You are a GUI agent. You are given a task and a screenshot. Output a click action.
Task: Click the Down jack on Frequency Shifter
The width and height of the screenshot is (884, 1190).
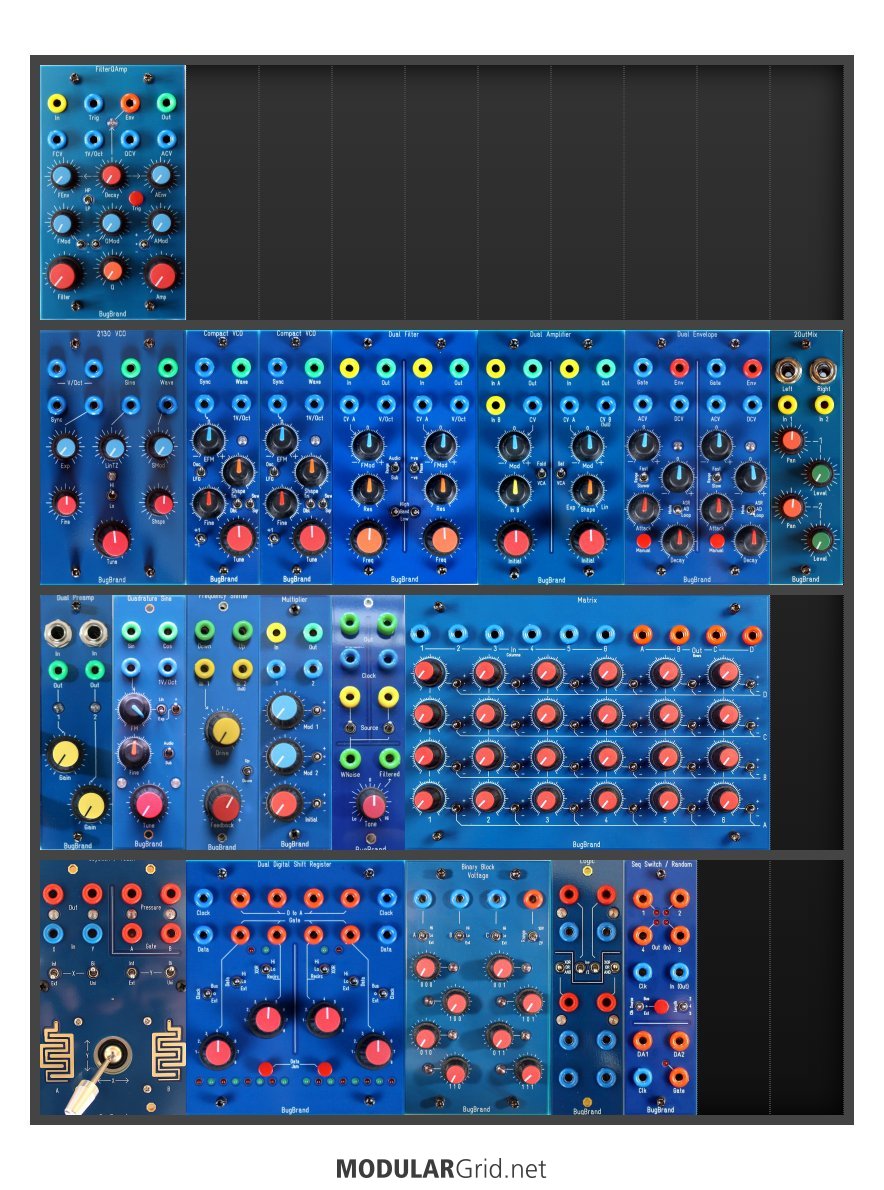point(205,631)
